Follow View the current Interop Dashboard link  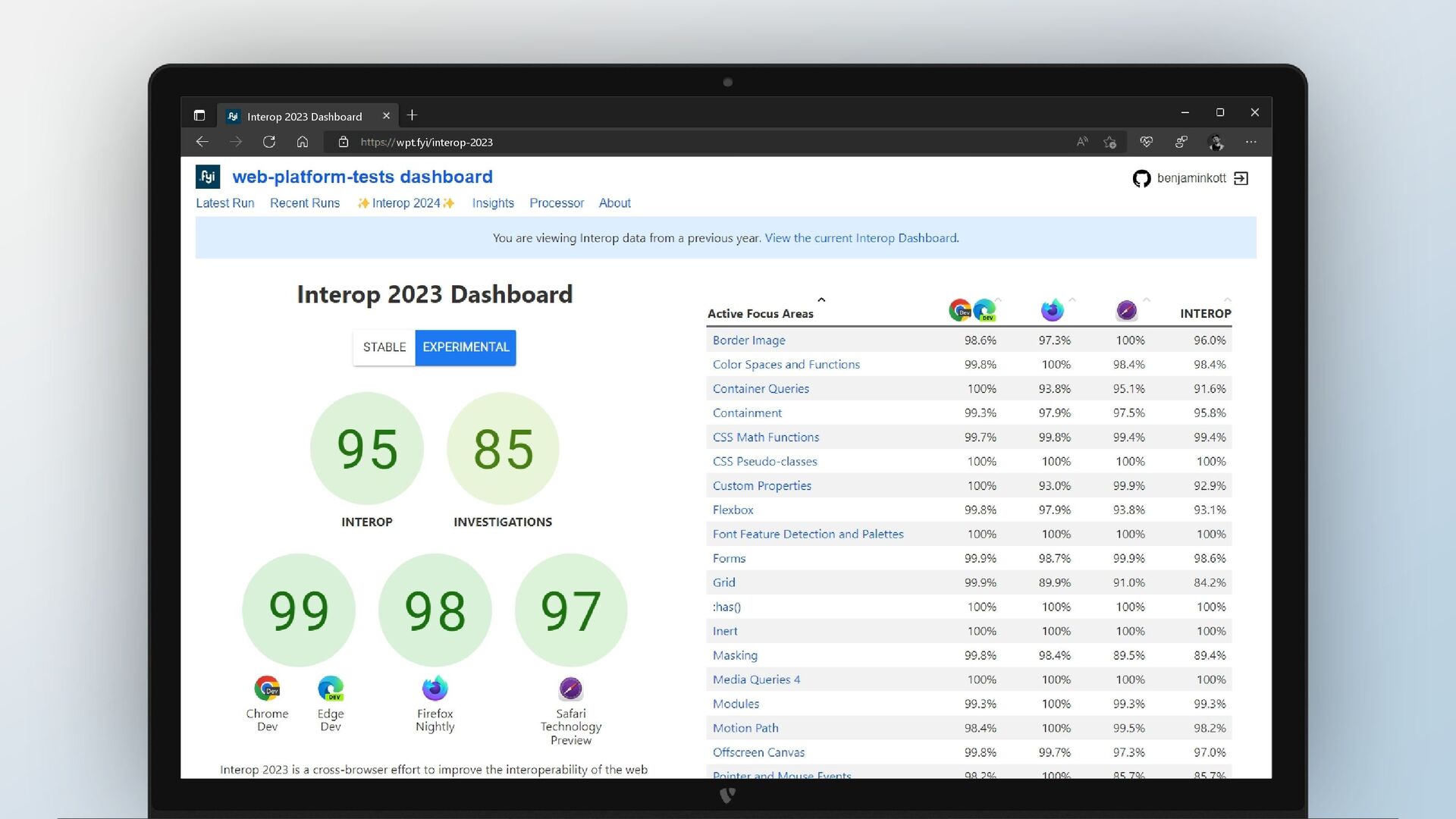pyautogui.click(x=862, y=238)
